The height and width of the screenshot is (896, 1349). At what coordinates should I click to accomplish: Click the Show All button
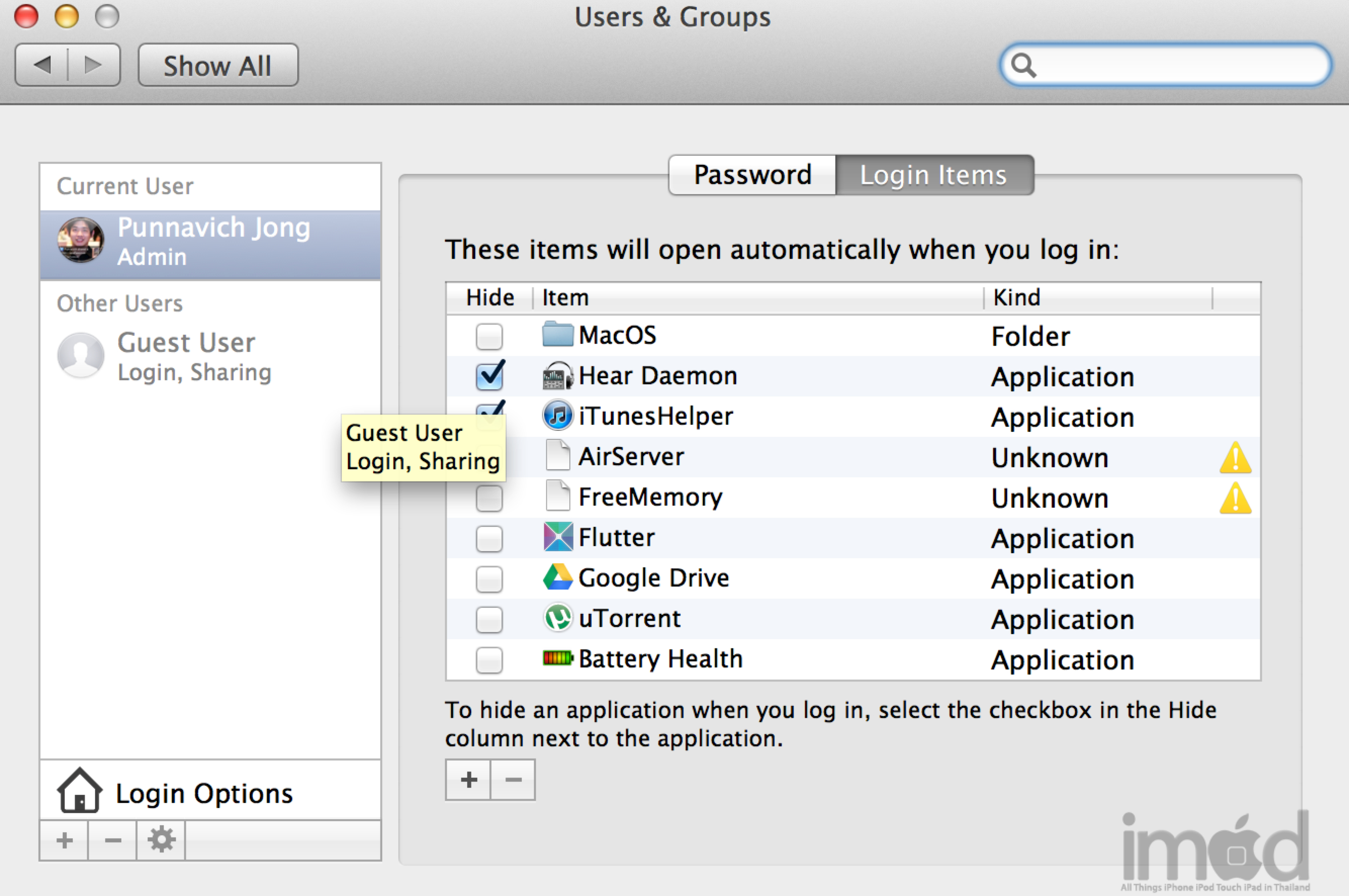point(218,66)
